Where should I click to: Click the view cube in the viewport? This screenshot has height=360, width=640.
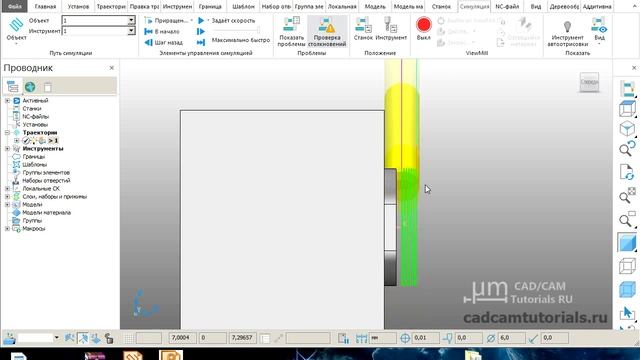pos(589,82)
